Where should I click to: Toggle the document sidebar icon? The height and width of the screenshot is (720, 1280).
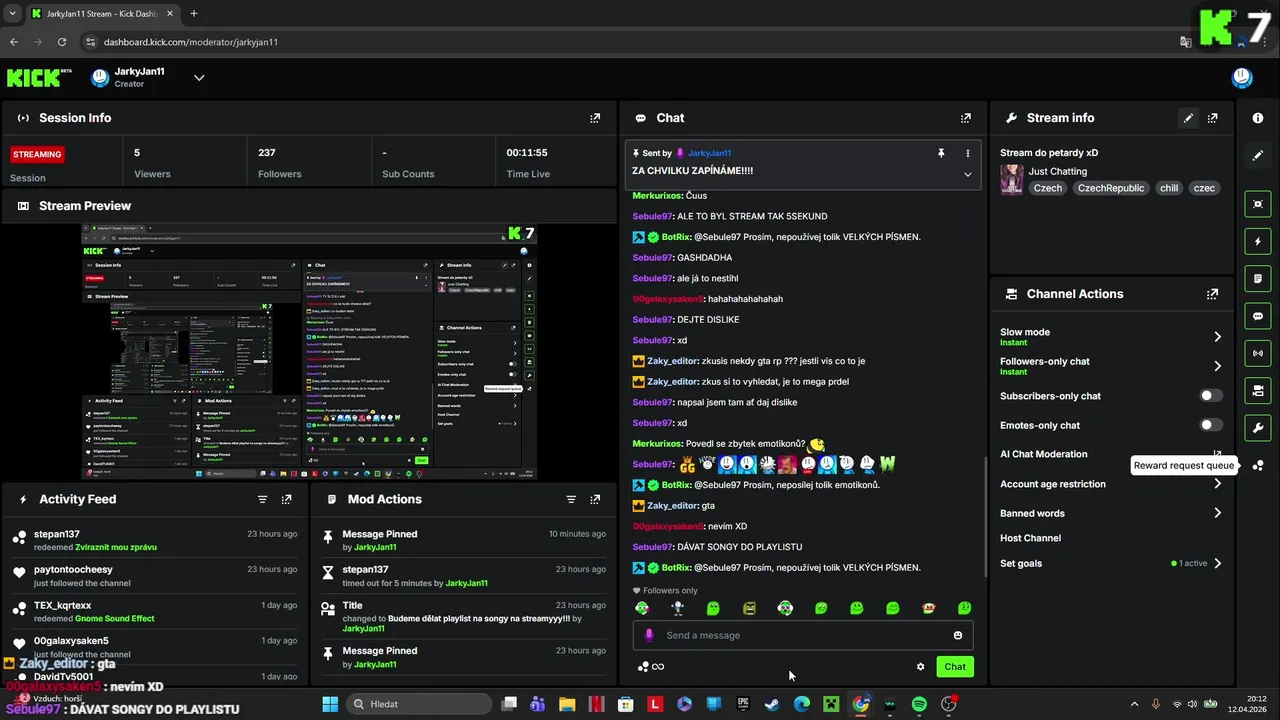[x=1258, y=278]
